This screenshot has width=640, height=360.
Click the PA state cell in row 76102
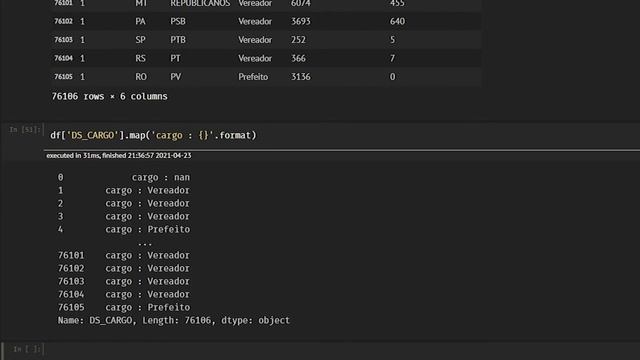140,21
